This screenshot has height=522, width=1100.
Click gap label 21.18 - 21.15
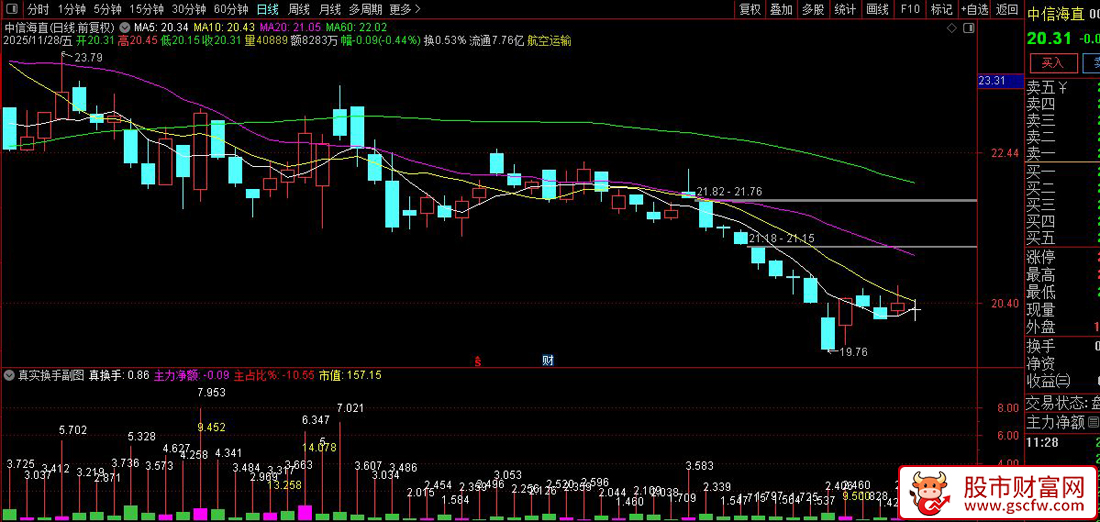[782, 239]
